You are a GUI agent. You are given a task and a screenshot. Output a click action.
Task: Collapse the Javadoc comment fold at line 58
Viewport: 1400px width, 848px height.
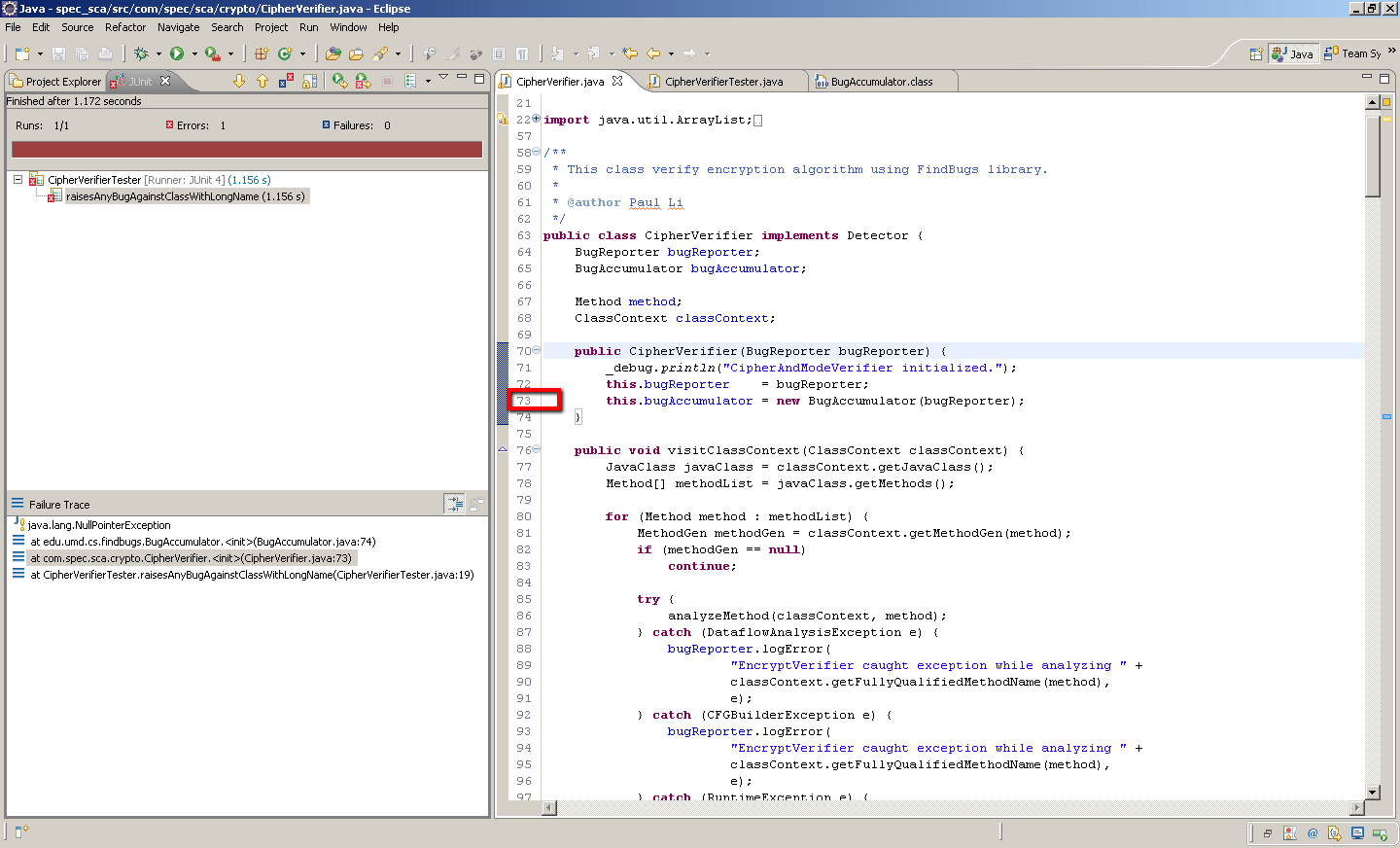(537, 152)
